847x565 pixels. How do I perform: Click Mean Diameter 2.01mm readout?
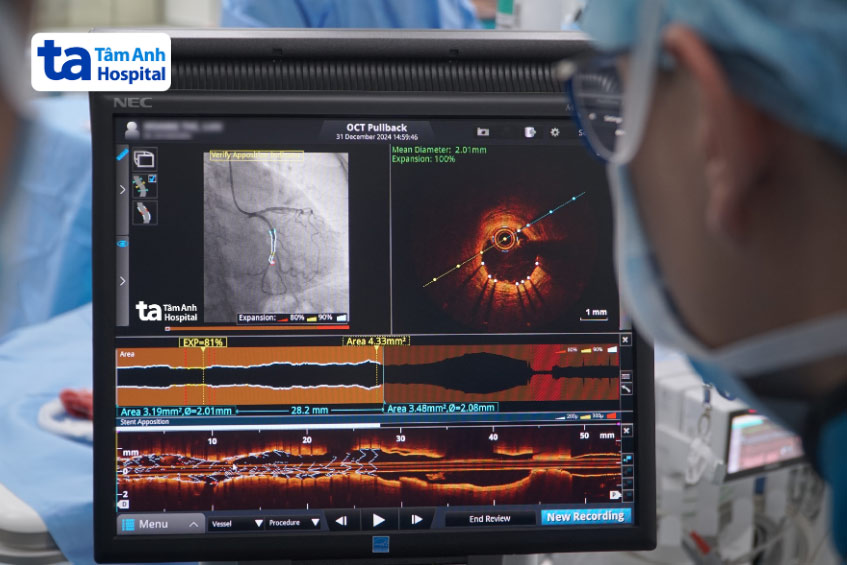pyautogui.click(x=439, y=150)
